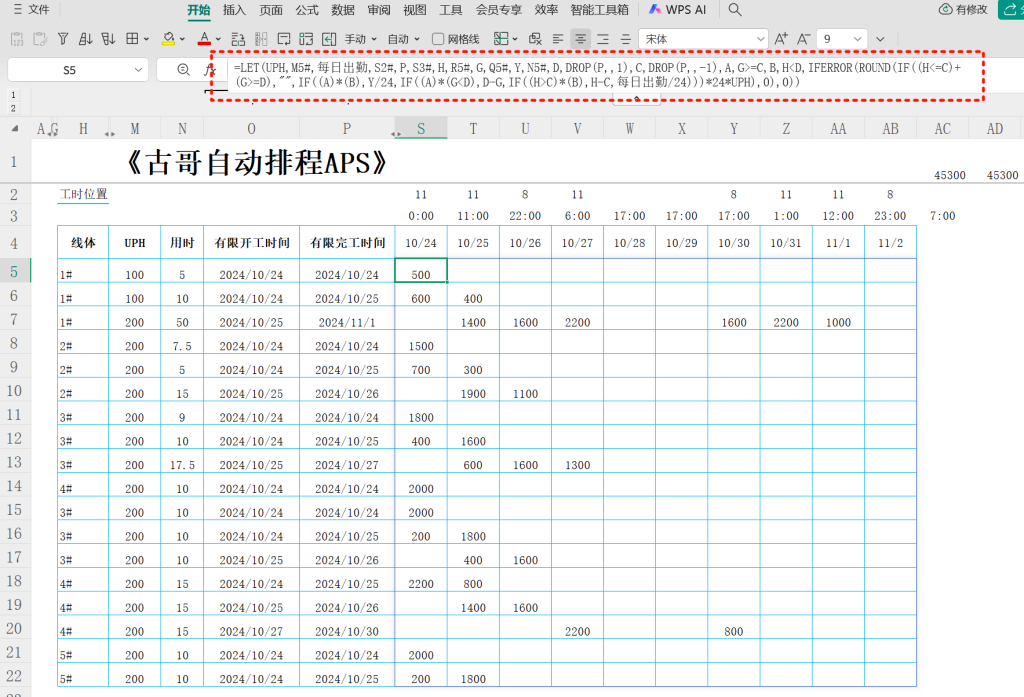The height and width of the screenshot is (697, 1024).
Task: Click the select-all corner triangle of the grid
Action: 14,129
